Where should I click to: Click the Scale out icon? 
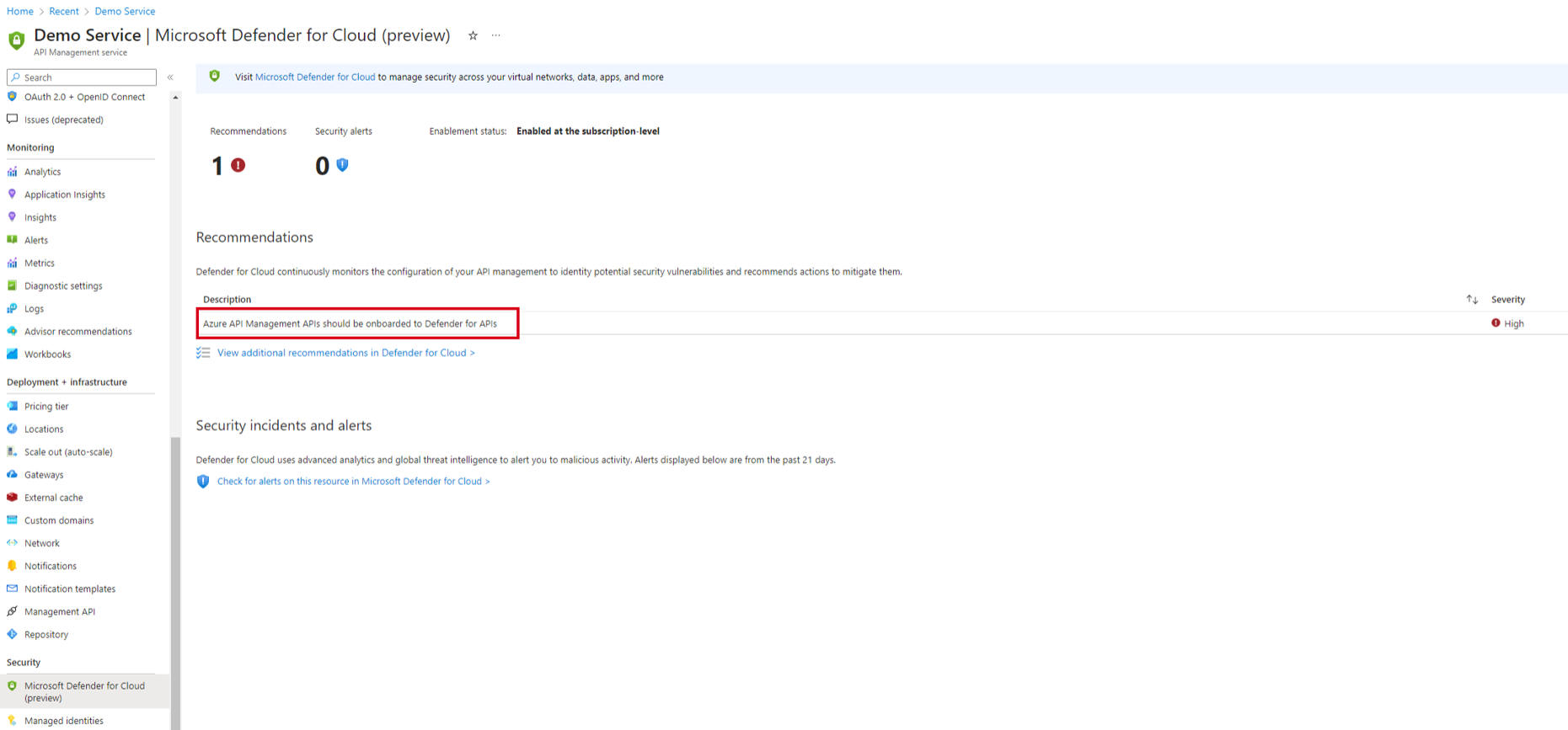pyautogui.click(x=12, y=451)
